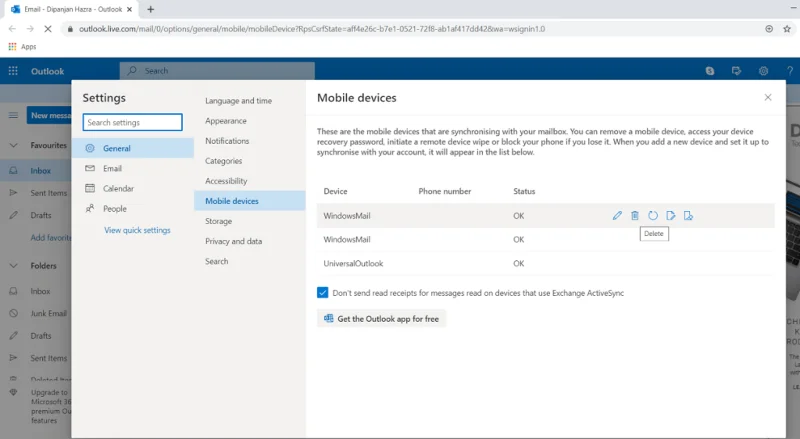The image size is (800, 439).
Task: Select the People settings category
Action: tap(133, 208)
